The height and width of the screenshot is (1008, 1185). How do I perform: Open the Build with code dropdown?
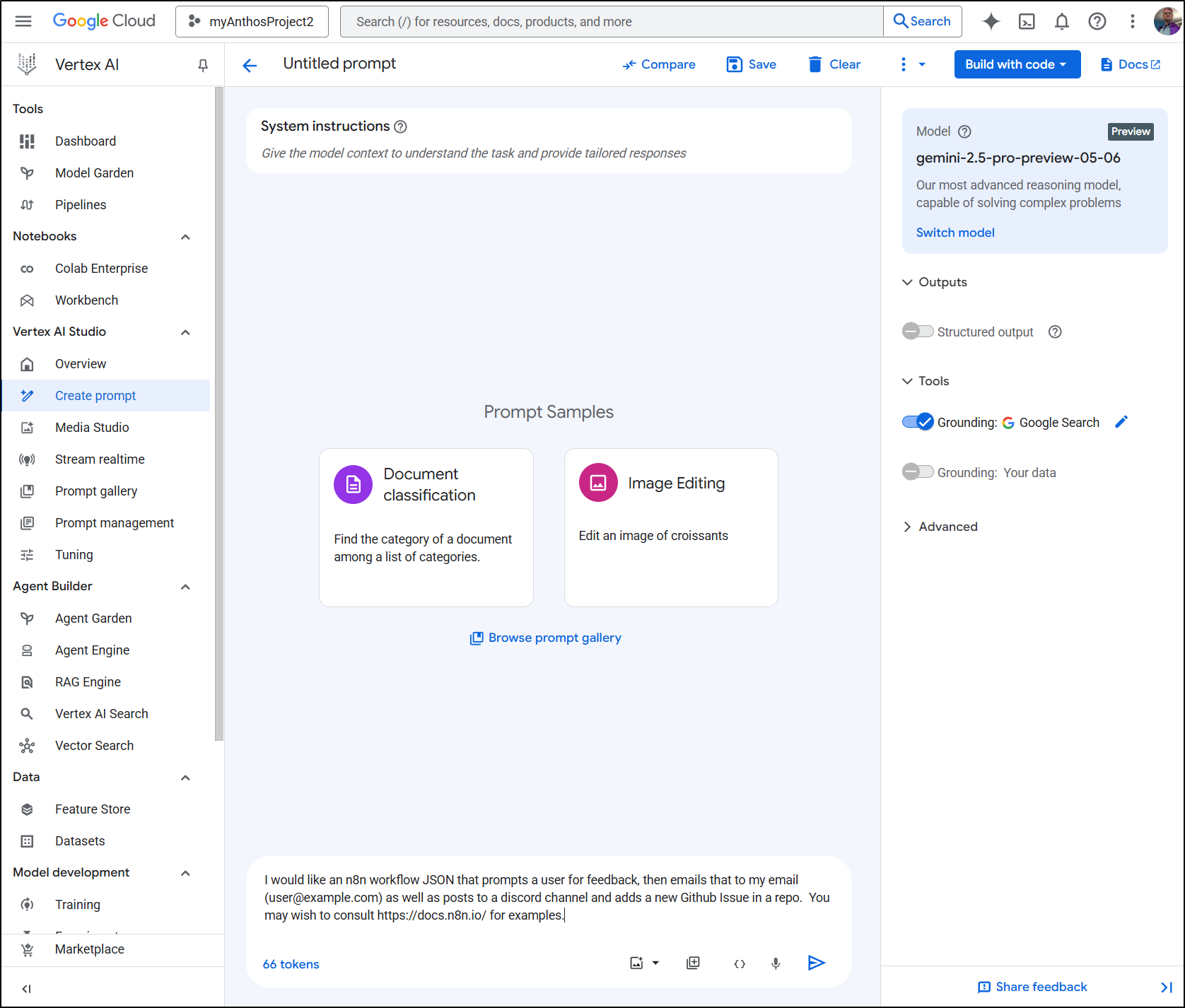1017,64
